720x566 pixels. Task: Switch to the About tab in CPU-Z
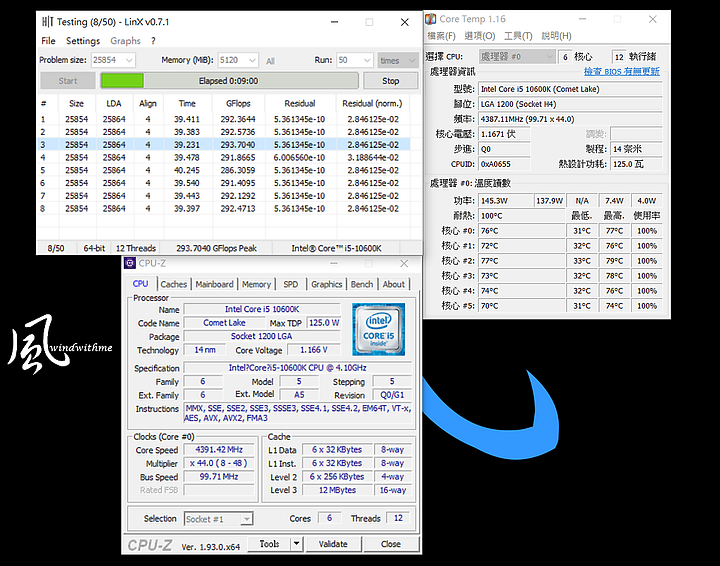[x=394, y=284]
